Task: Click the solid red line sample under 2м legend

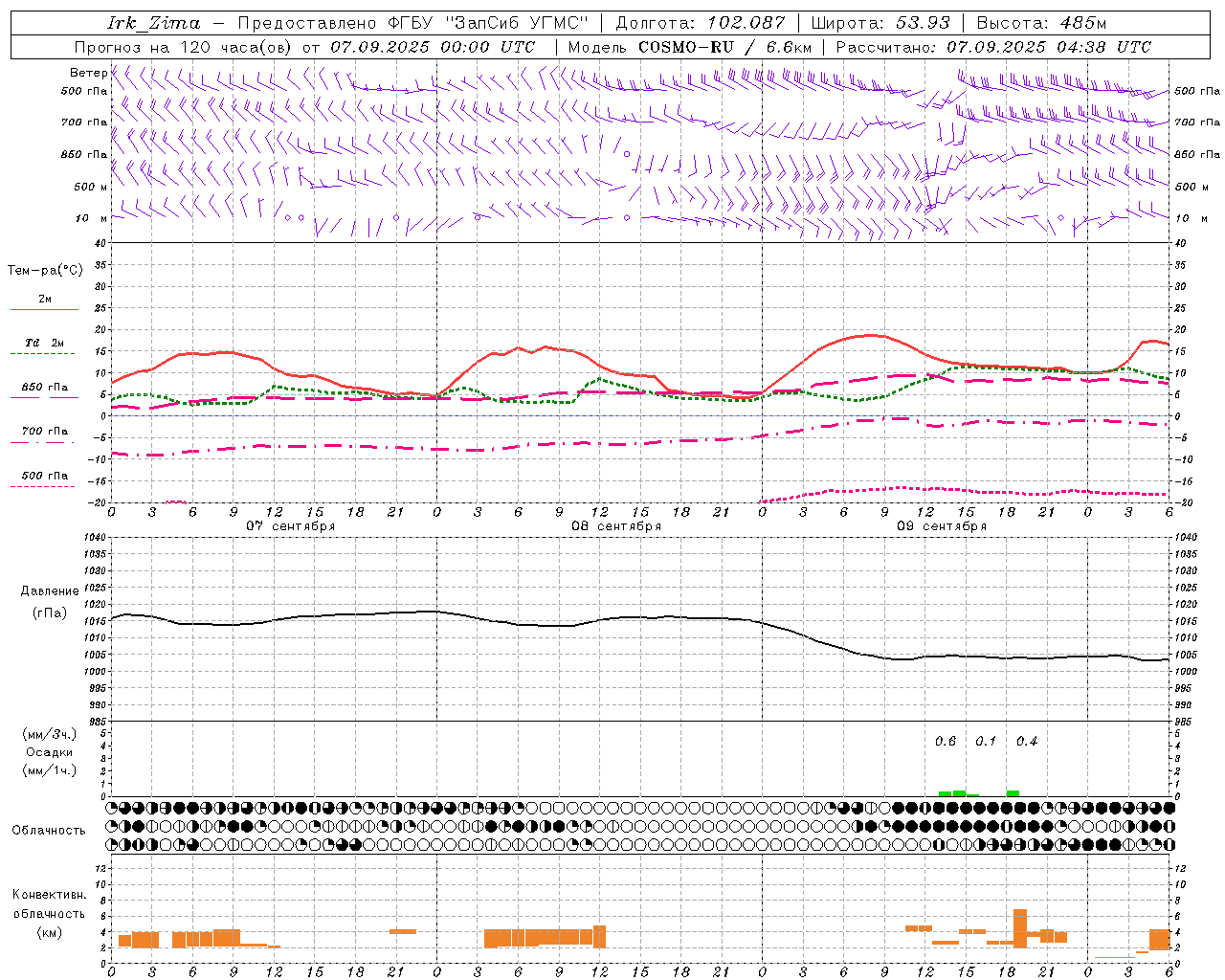Action: (x=45, y=310)
